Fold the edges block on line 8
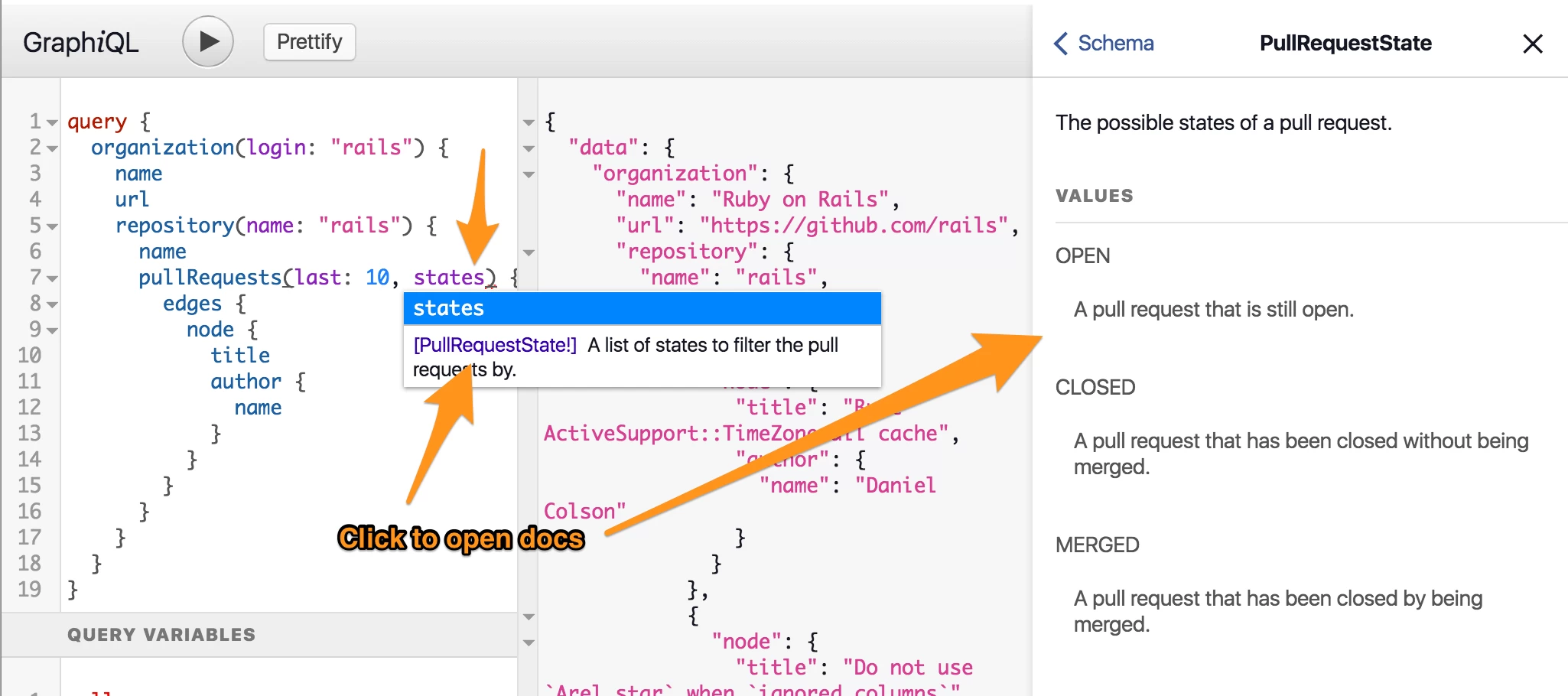Screen dimensions: 1568x696 52,304
